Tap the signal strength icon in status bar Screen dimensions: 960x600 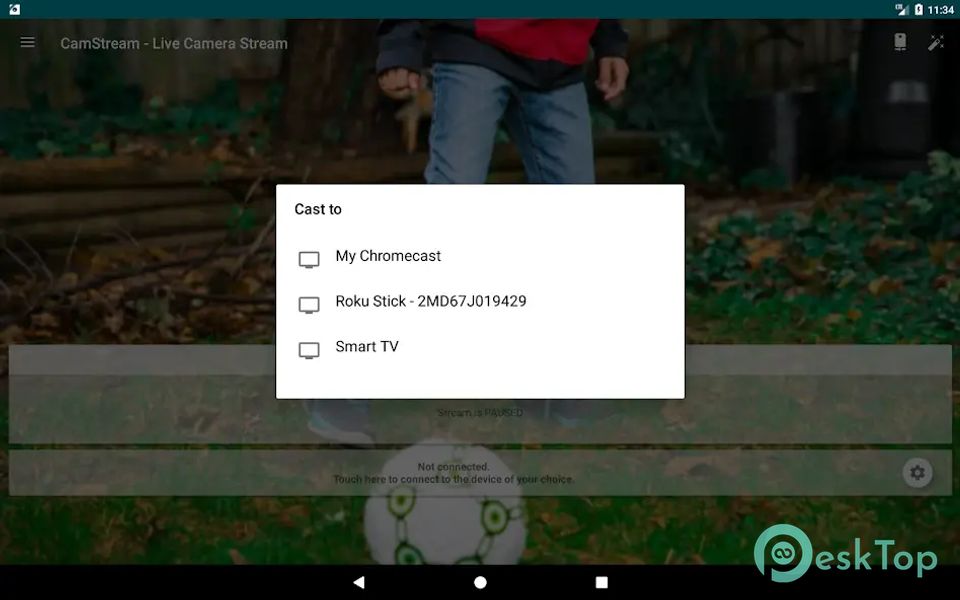(901, 9)
